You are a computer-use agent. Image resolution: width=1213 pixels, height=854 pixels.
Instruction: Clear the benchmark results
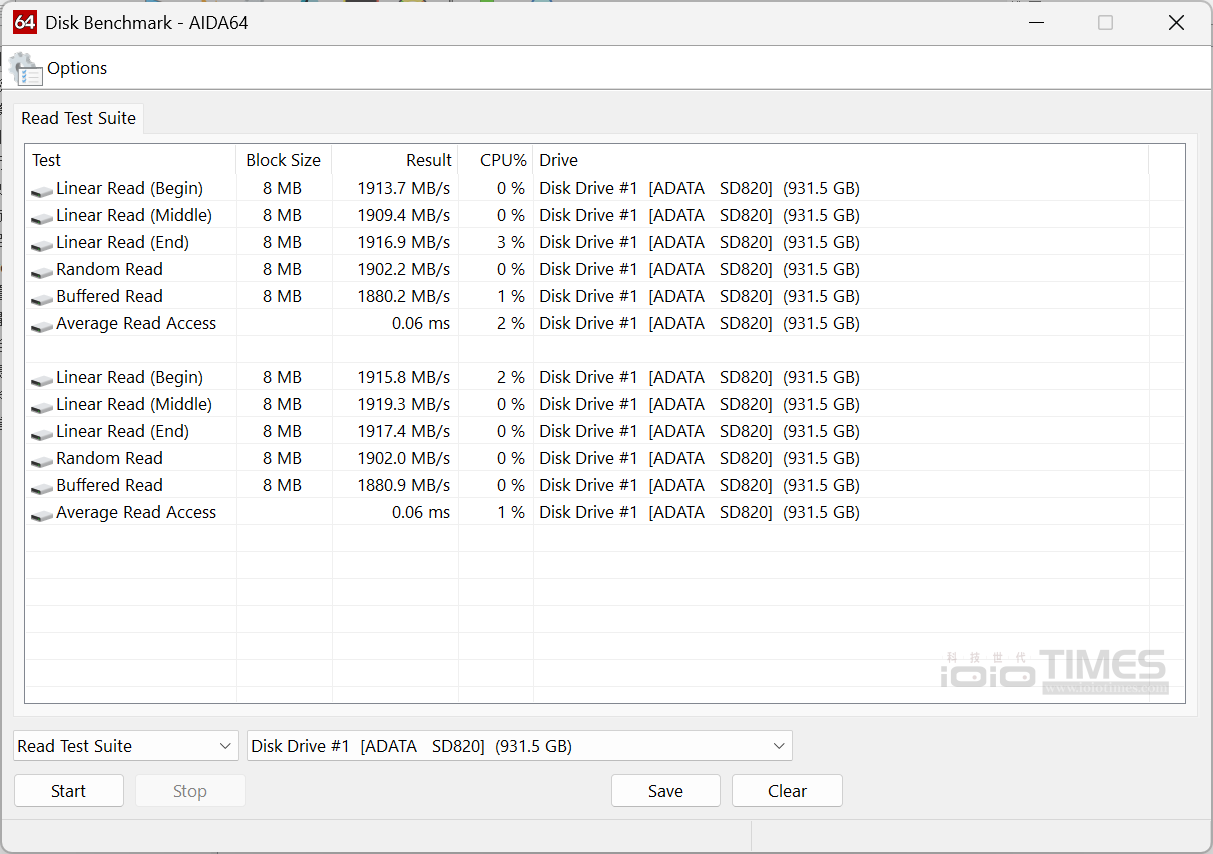[787, 790]
